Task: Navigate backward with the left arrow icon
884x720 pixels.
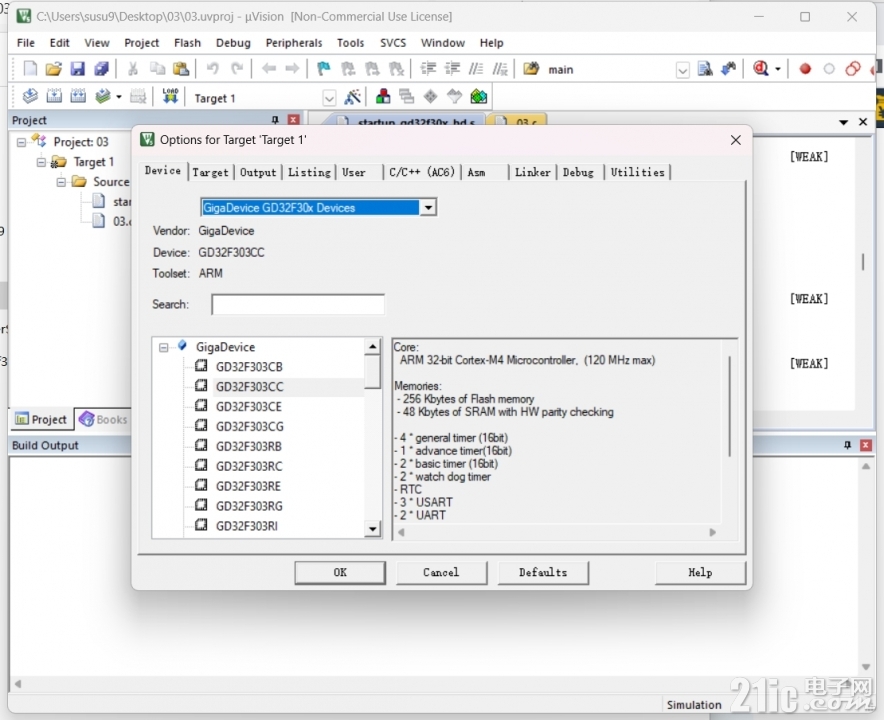Action: pos(269,69)
